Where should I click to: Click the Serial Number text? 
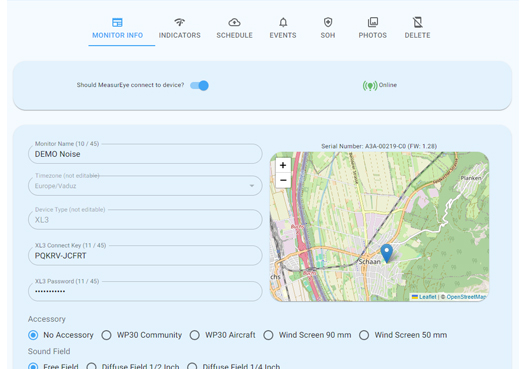coord(379,146)
